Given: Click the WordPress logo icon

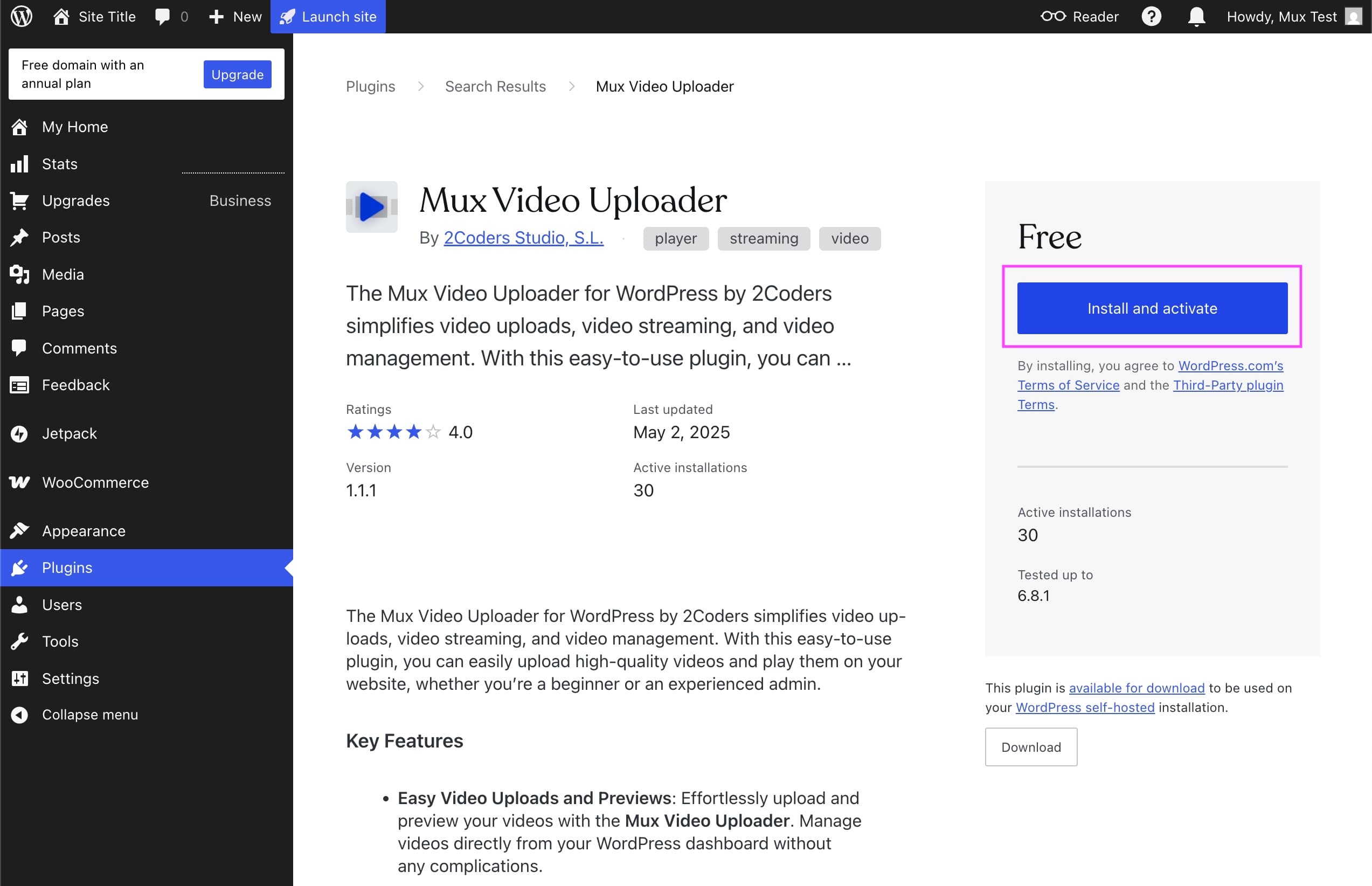Looking at the screenshot, I should tap(21, 16).
